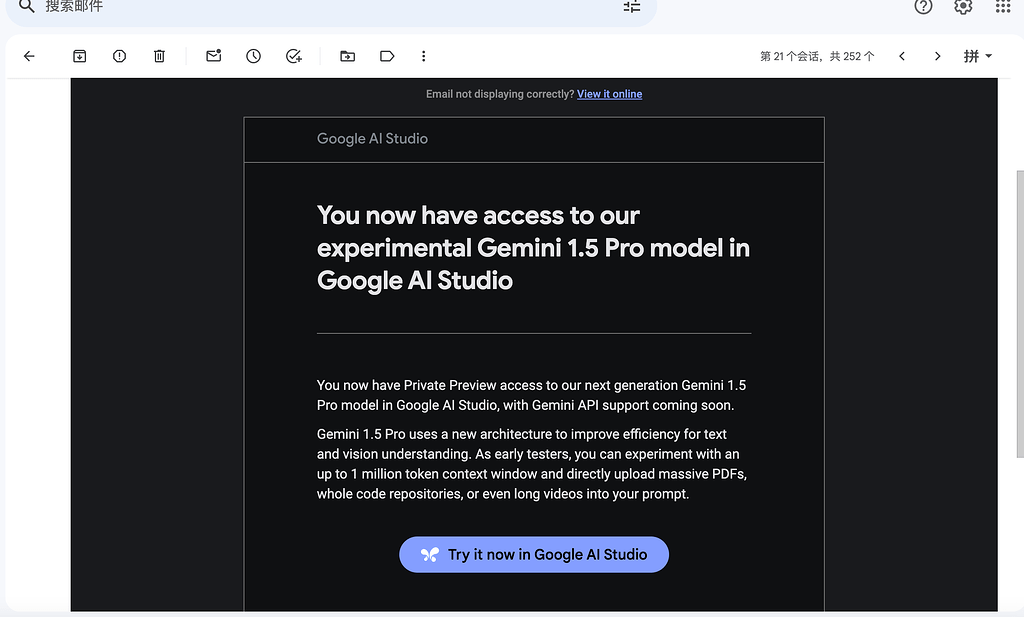Click the paragraph beginning 'Gemini 1.5 Pro uses'
The width and height of the screenshot is (1024, 617).
coord(532,464)
